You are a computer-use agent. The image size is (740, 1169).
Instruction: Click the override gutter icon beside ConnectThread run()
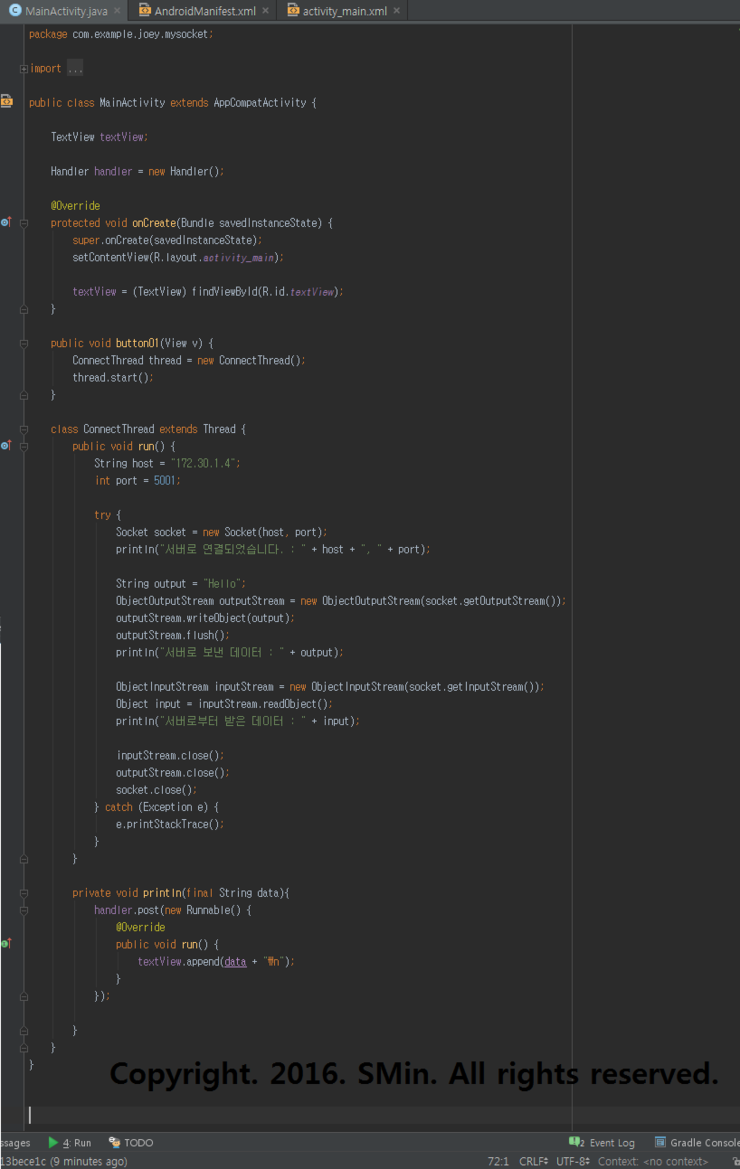pos(6,445)
